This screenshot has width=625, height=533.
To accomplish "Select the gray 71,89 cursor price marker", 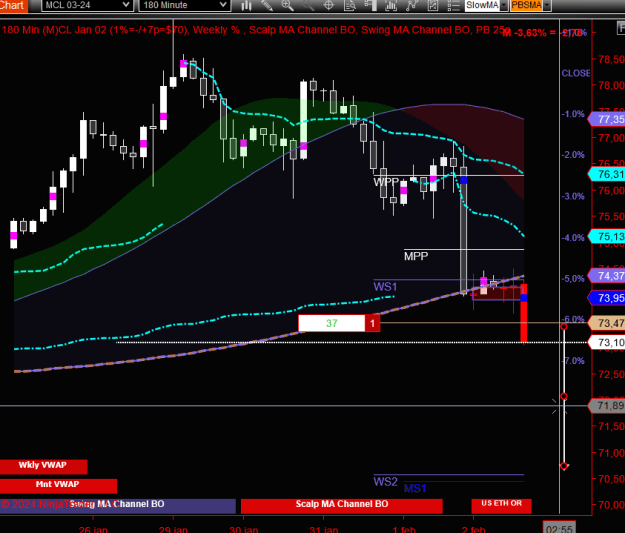I will coord(607,406).
